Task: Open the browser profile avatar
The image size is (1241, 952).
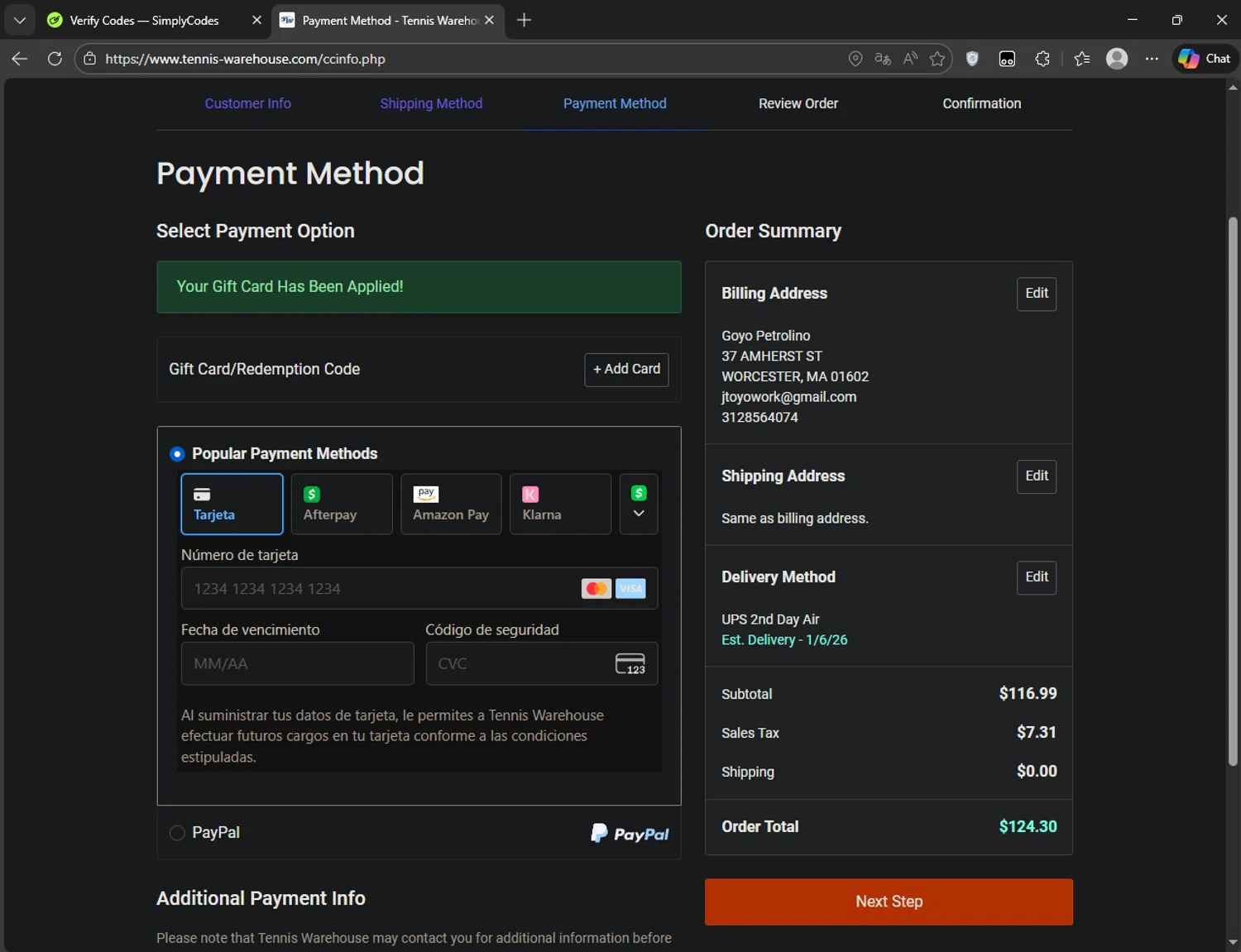Action: click(1117, 59)
